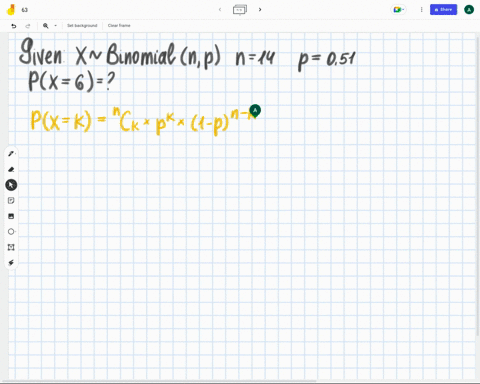
Task: Edit the jam title "63"
Action: click(x=25, y=10)
